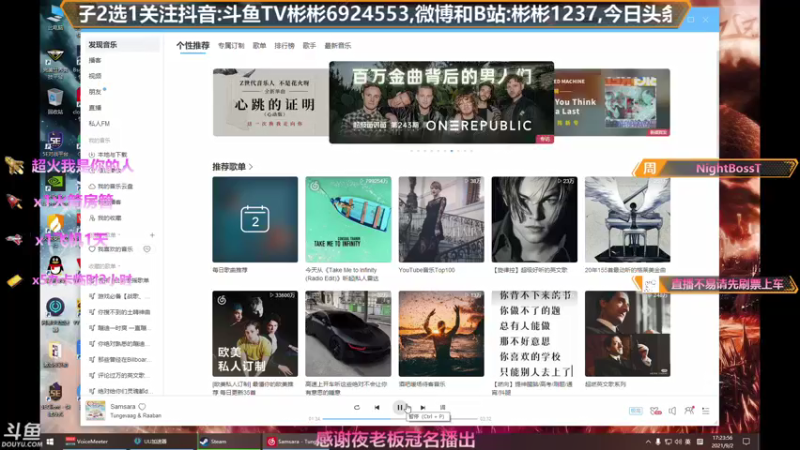Skip to the next track
800x450 pixels.
423,407
